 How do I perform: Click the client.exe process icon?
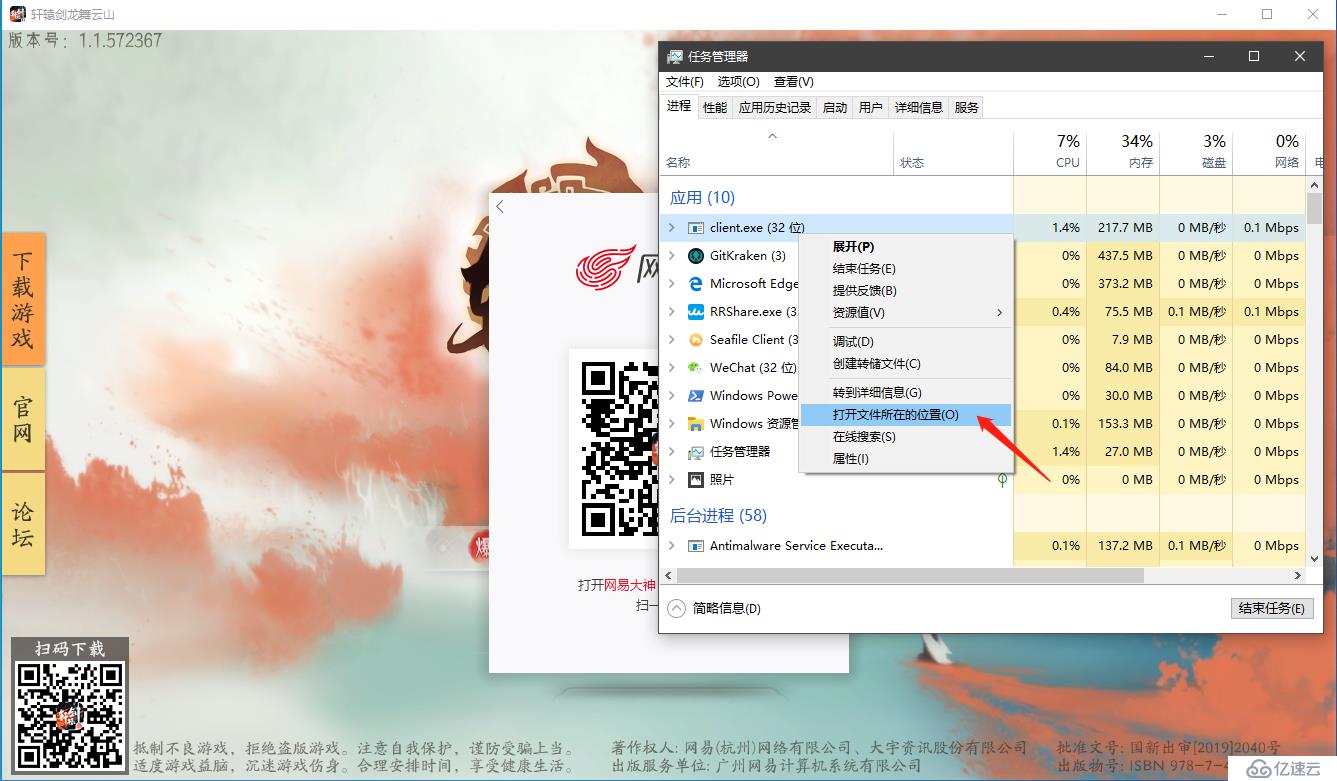coord(696,228)
